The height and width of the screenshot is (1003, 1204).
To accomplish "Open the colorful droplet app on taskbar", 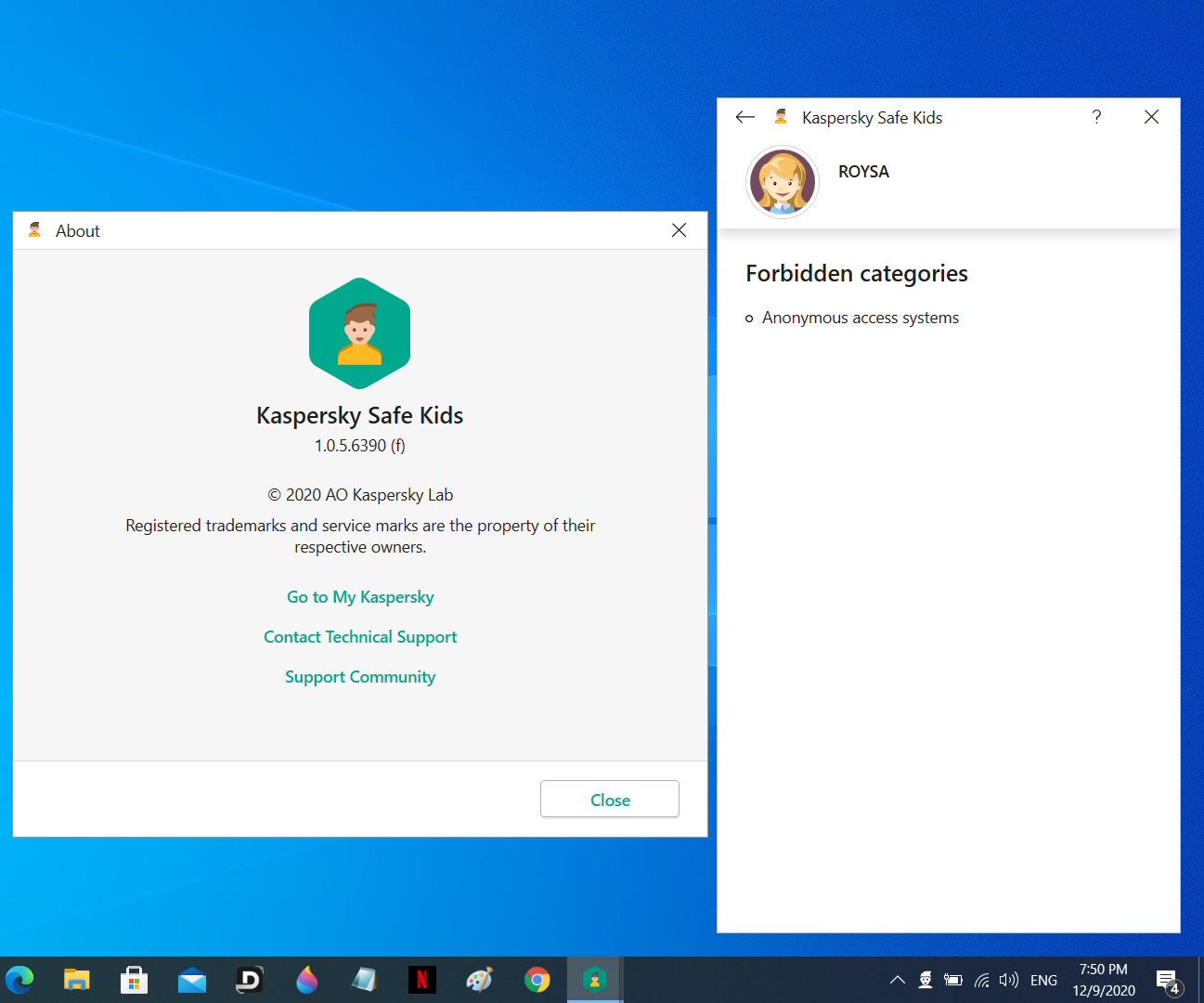I will click(307, 980).
